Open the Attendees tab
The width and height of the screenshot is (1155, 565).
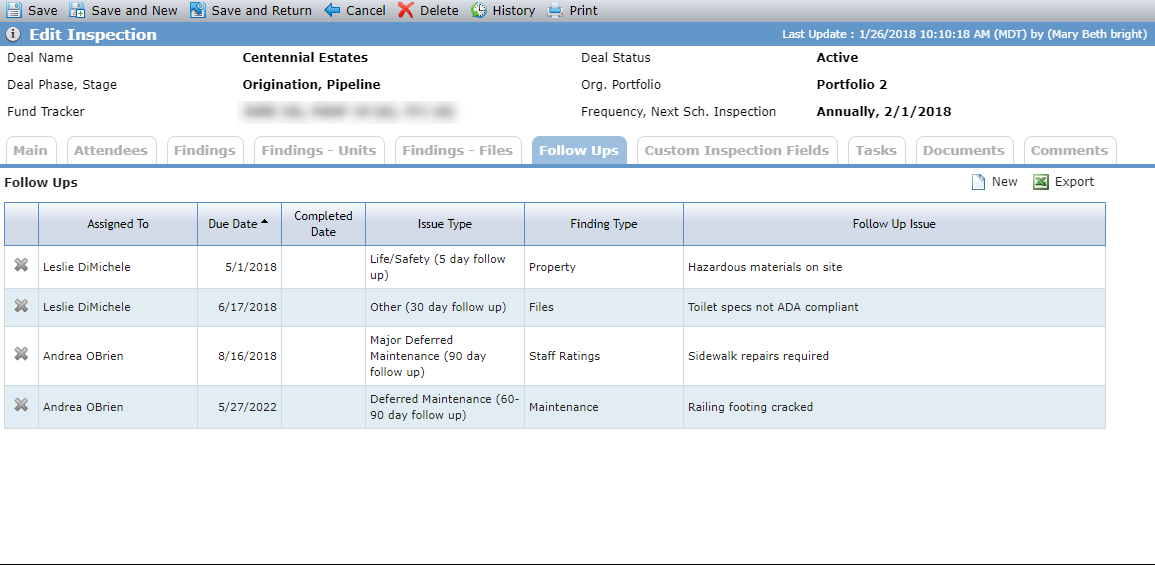tap(111, 150)
